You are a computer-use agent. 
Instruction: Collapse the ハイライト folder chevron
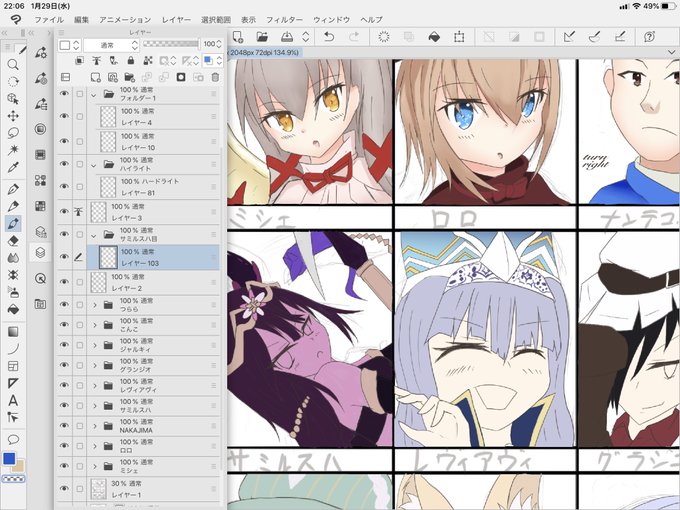[94, 165]
